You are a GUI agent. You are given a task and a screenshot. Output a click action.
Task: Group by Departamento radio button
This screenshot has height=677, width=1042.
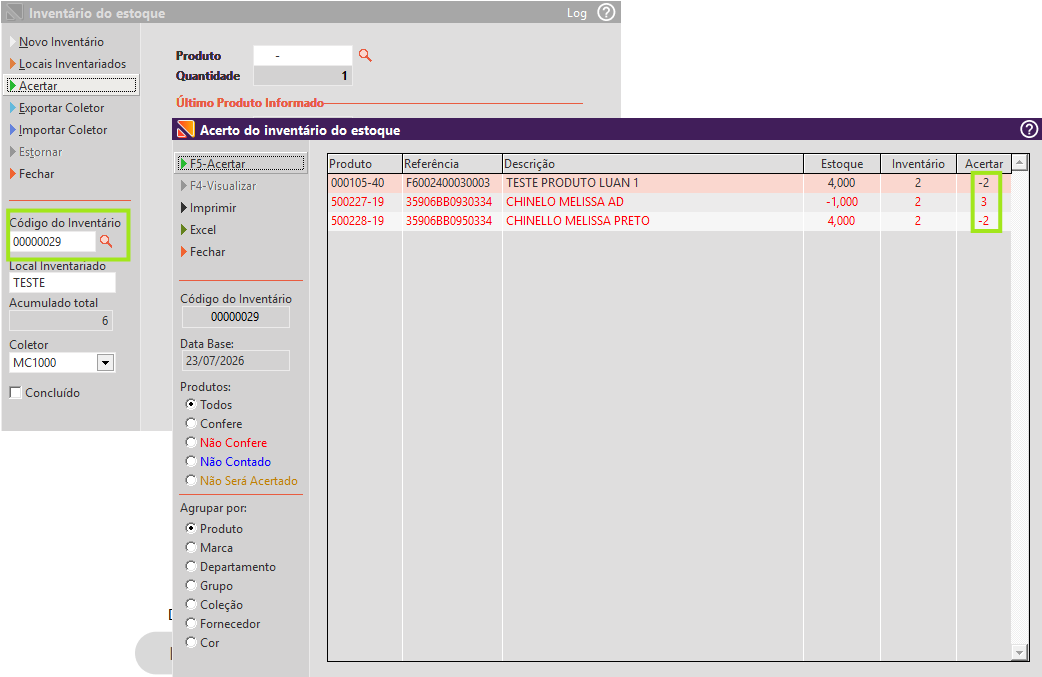[x=191, y=566]
